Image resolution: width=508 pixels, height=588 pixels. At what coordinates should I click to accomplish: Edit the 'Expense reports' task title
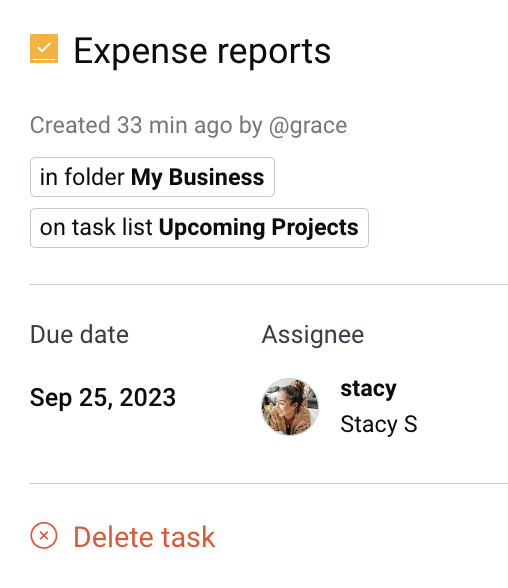point(202,51)
